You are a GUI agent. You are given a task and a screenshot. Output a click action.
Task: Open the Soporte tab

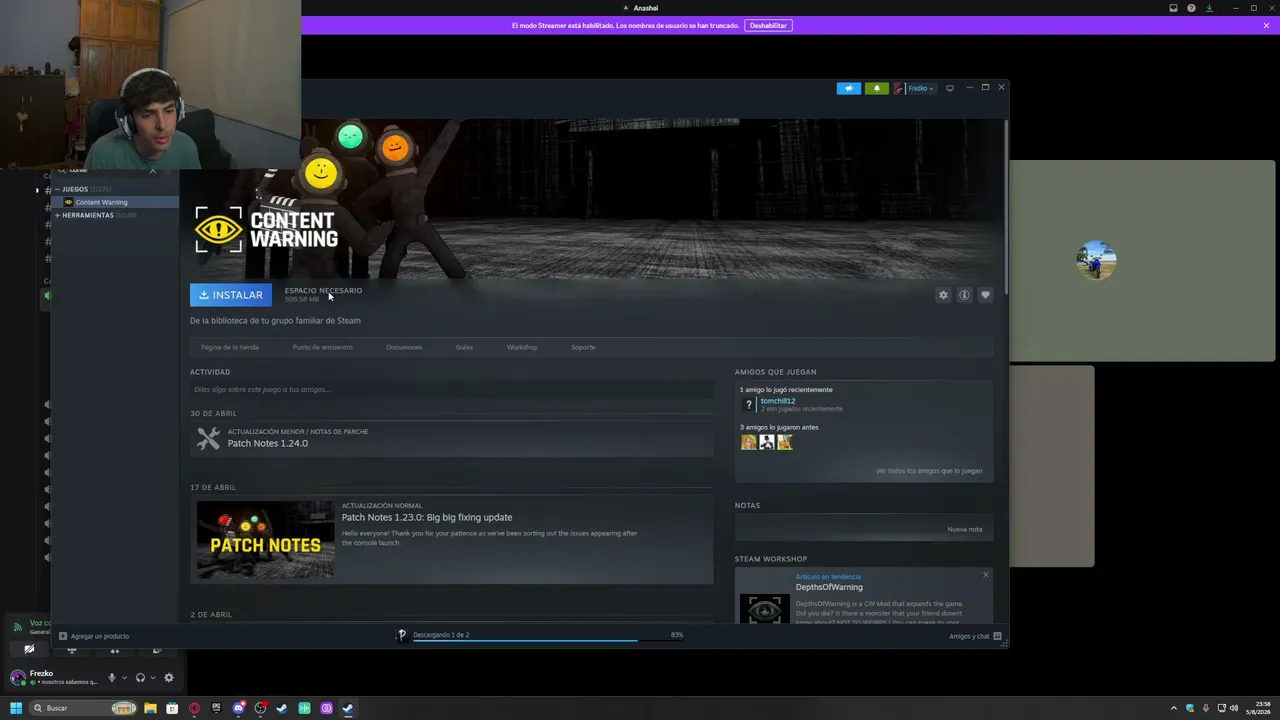click(583, 347)
